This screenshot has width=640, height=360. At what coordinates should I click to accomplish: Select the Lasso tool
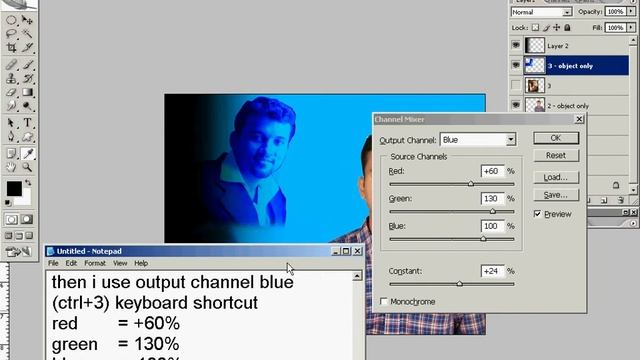click(11, 33)
